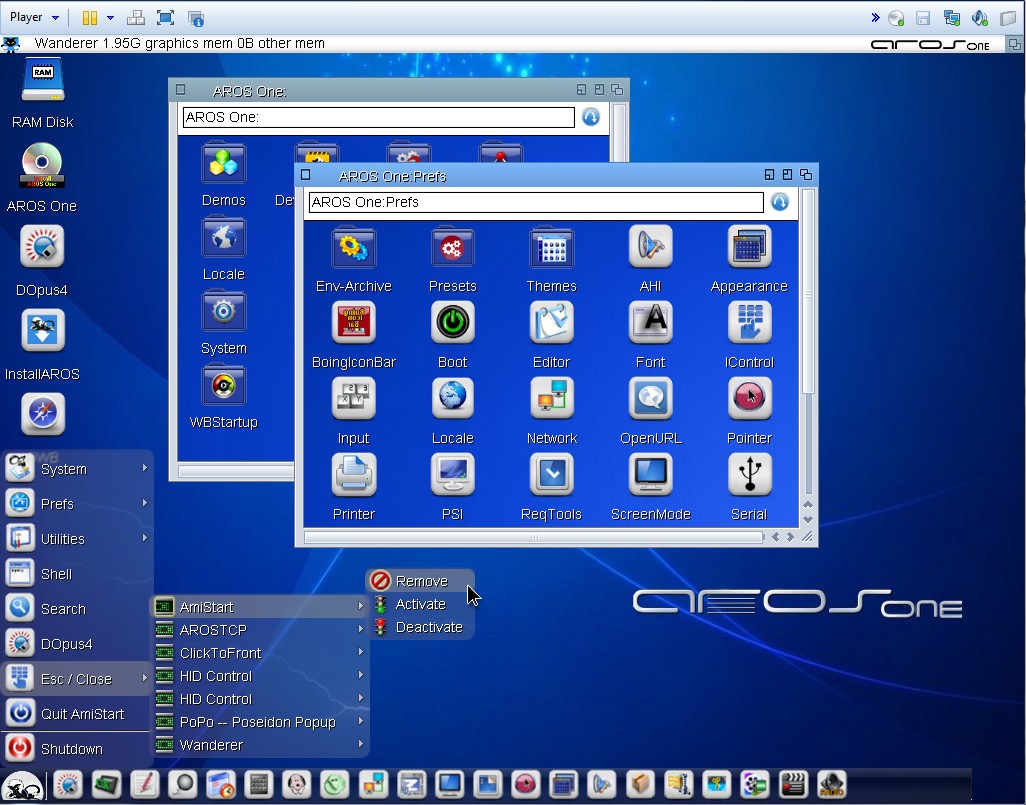The width and height of the screenshot is (1026, 805).
Task: Click Shutdown in the start menu
Action: pyautogui.click(x=71, y=749)
